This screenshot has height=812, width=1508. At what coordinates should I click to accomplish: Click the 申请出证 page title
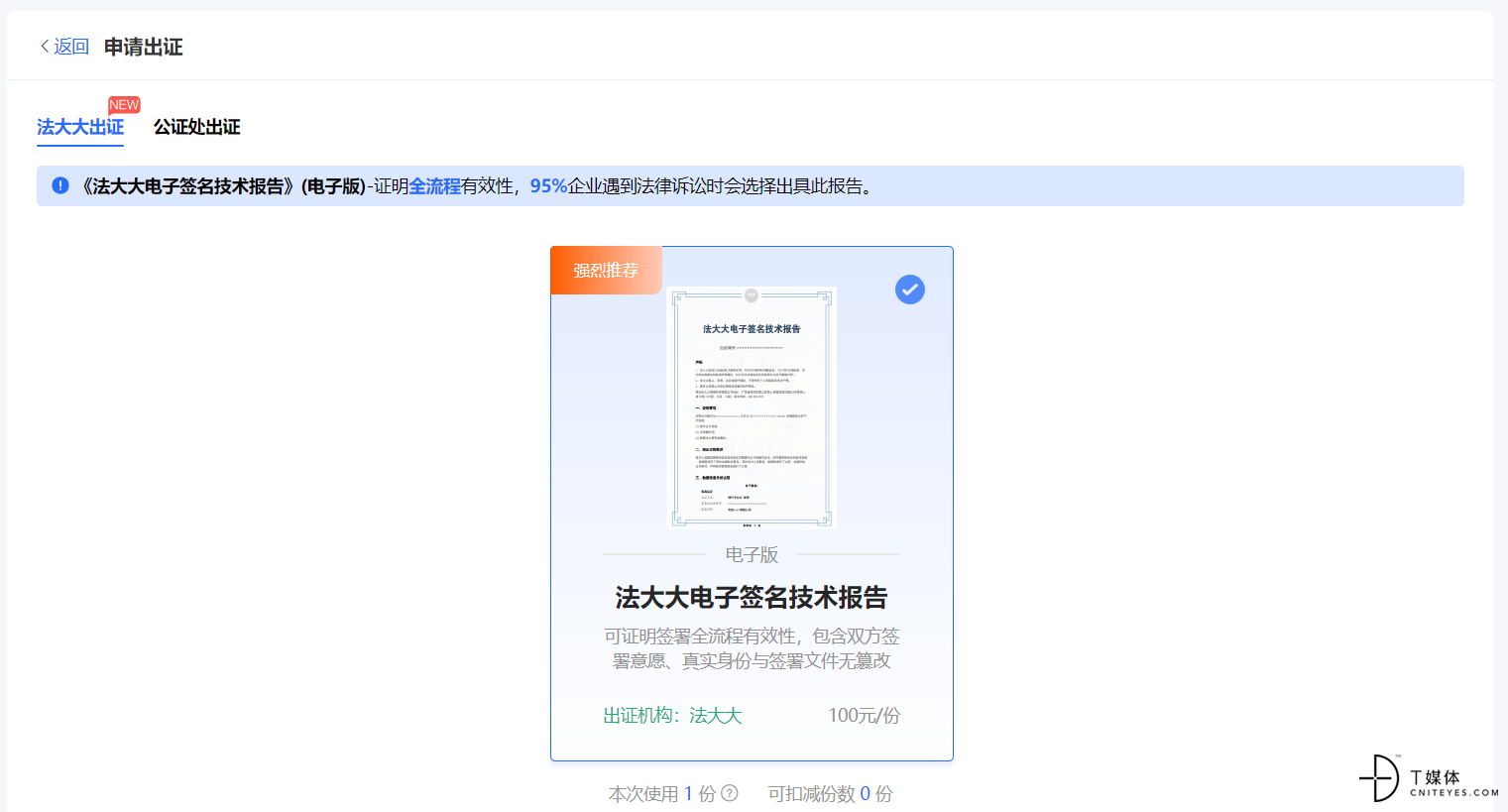click(144, 47)
